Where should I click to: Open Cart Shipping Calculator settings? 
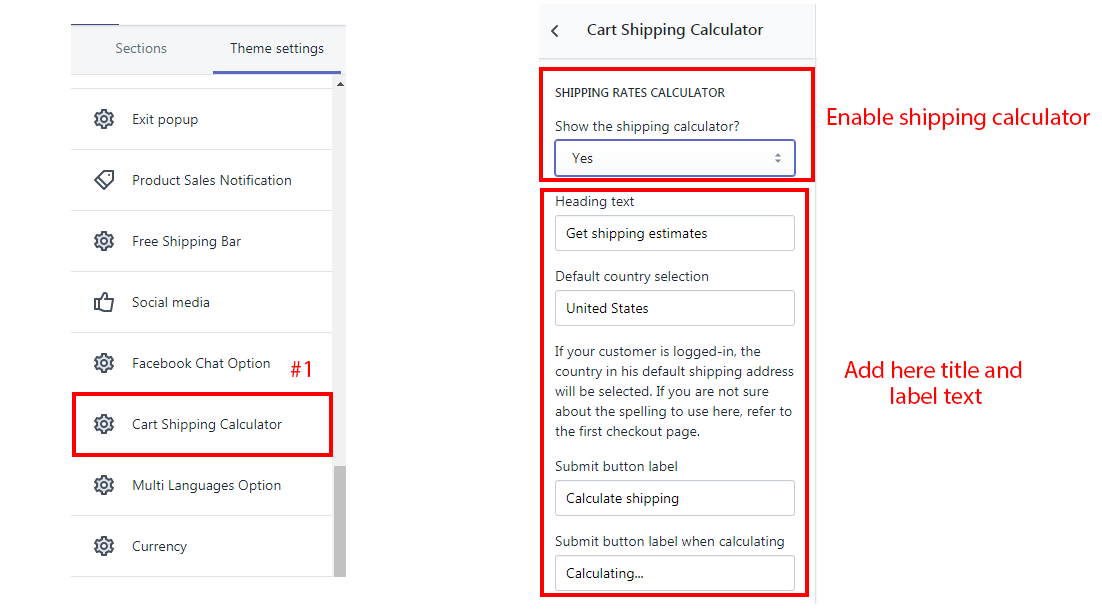[207, 424]
